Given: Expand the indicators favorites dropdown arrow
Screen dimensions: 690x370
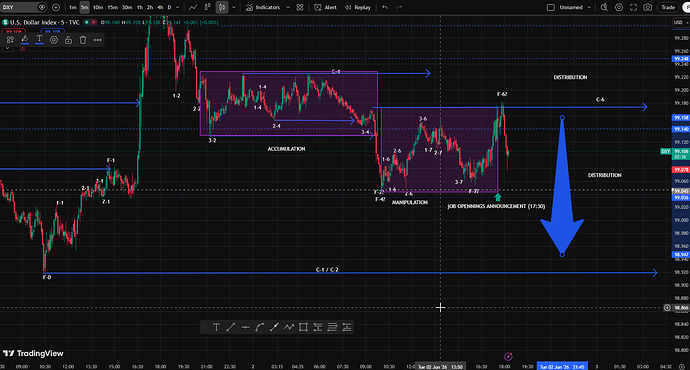Looking at the screenshot, I should coord(288,7).
